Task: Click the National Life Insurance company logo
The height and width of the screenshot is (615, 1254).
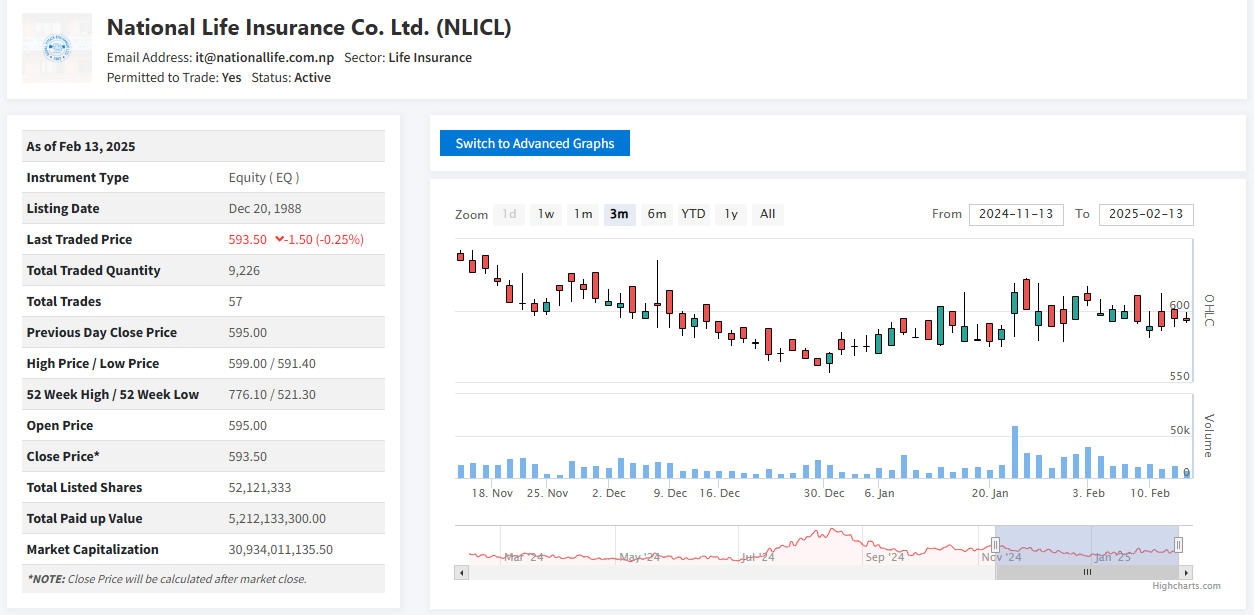Action: (x=57, y=48)
